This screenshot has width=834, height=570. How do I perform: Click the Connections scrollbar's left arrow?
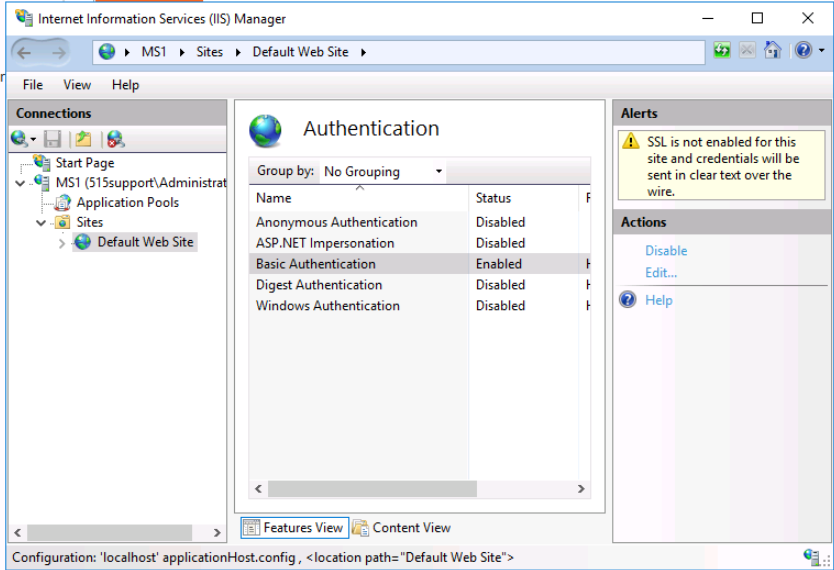click(18, 532)
